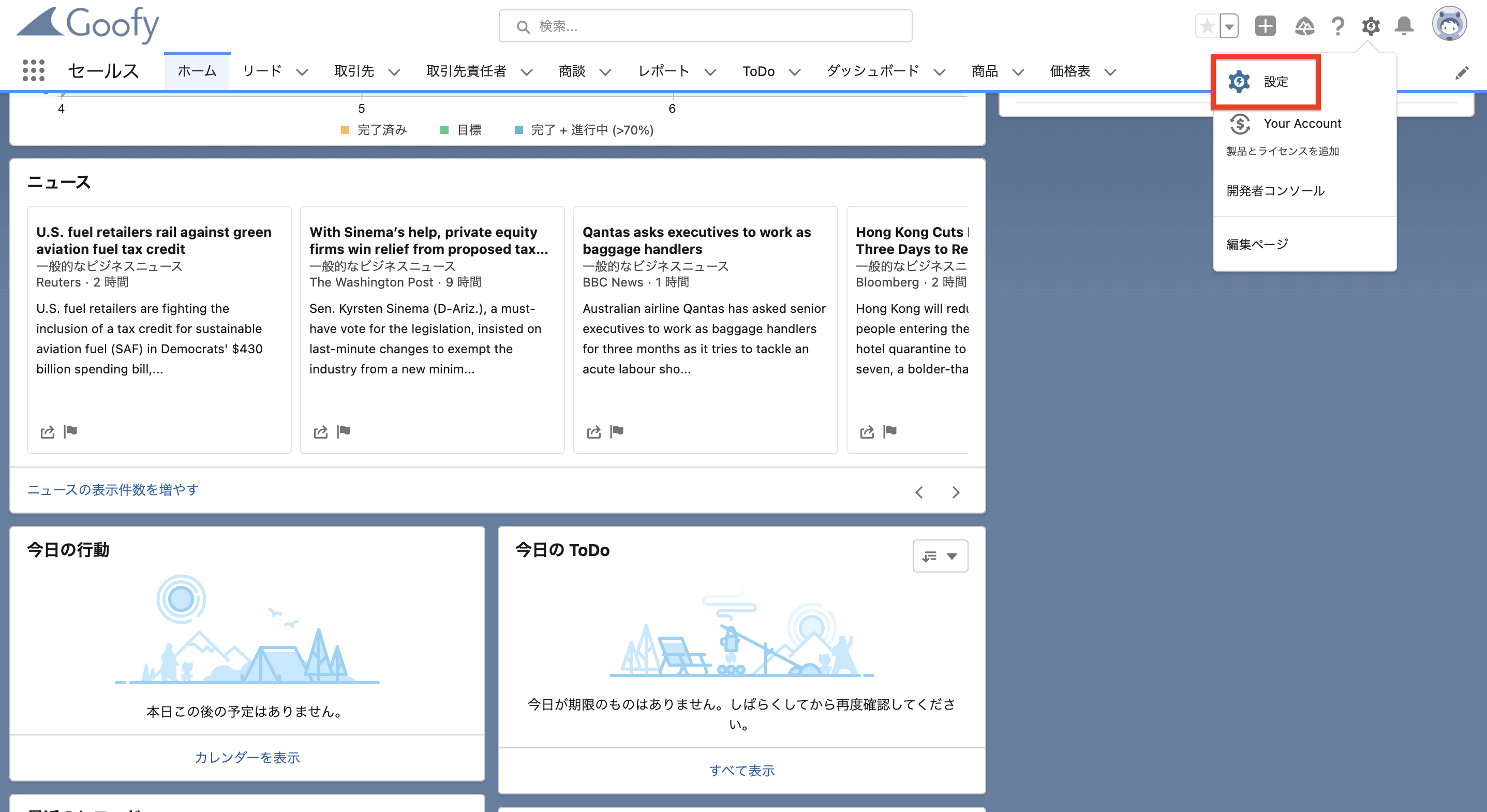Open the 価格表 tab
Viewport: 1487px width, 812px height.
1069,71
